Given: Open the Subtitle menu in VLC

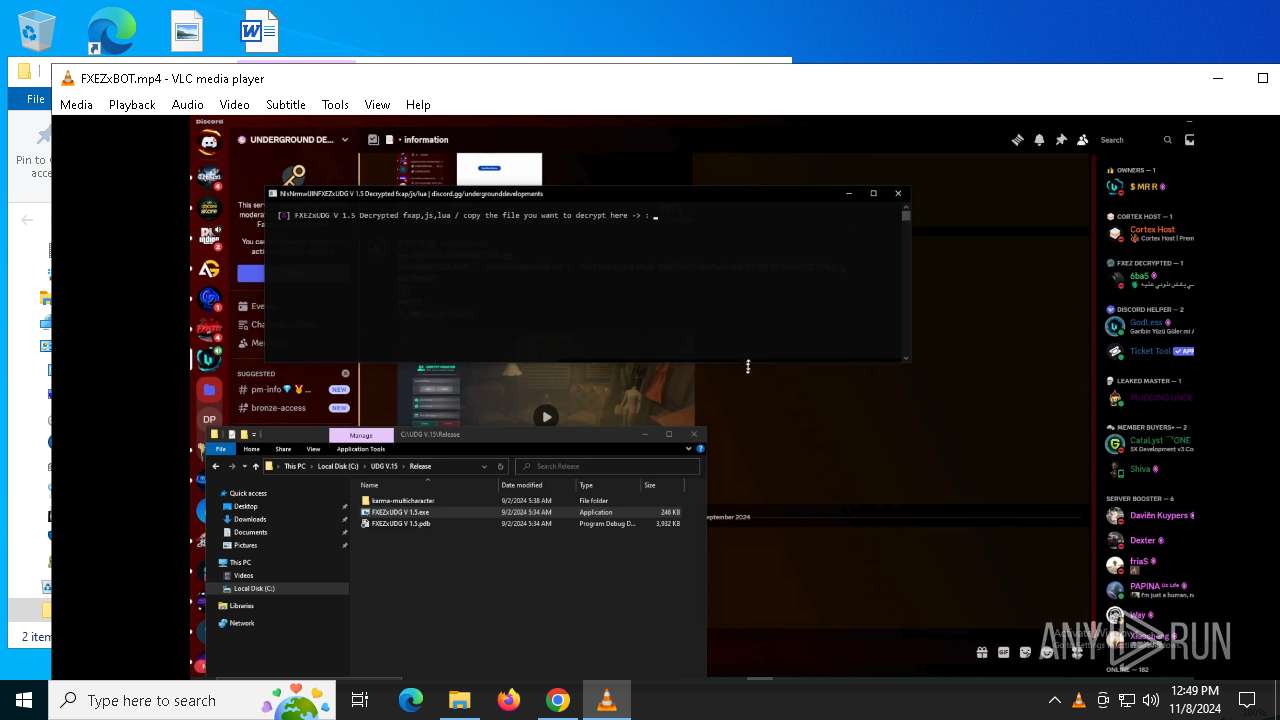Looking at the screenshot, I should click(x=285, y=105).
